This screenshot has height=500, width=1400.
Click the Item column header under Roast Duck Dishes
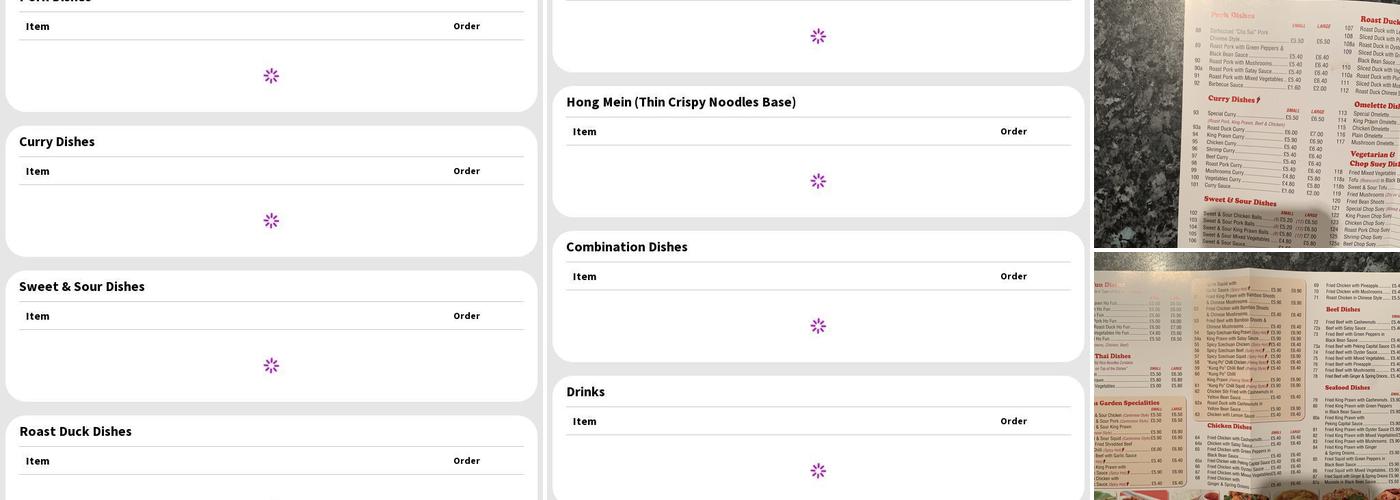[38, 461]
